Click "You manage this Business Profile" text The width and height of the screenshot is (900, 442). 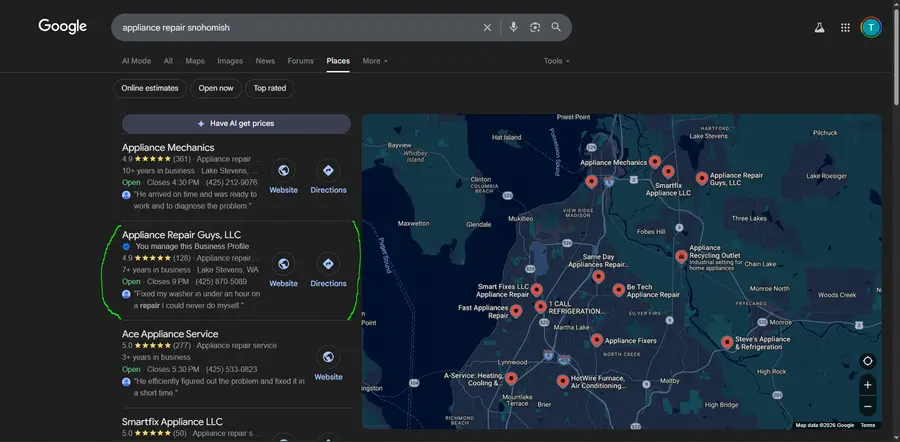192,246
